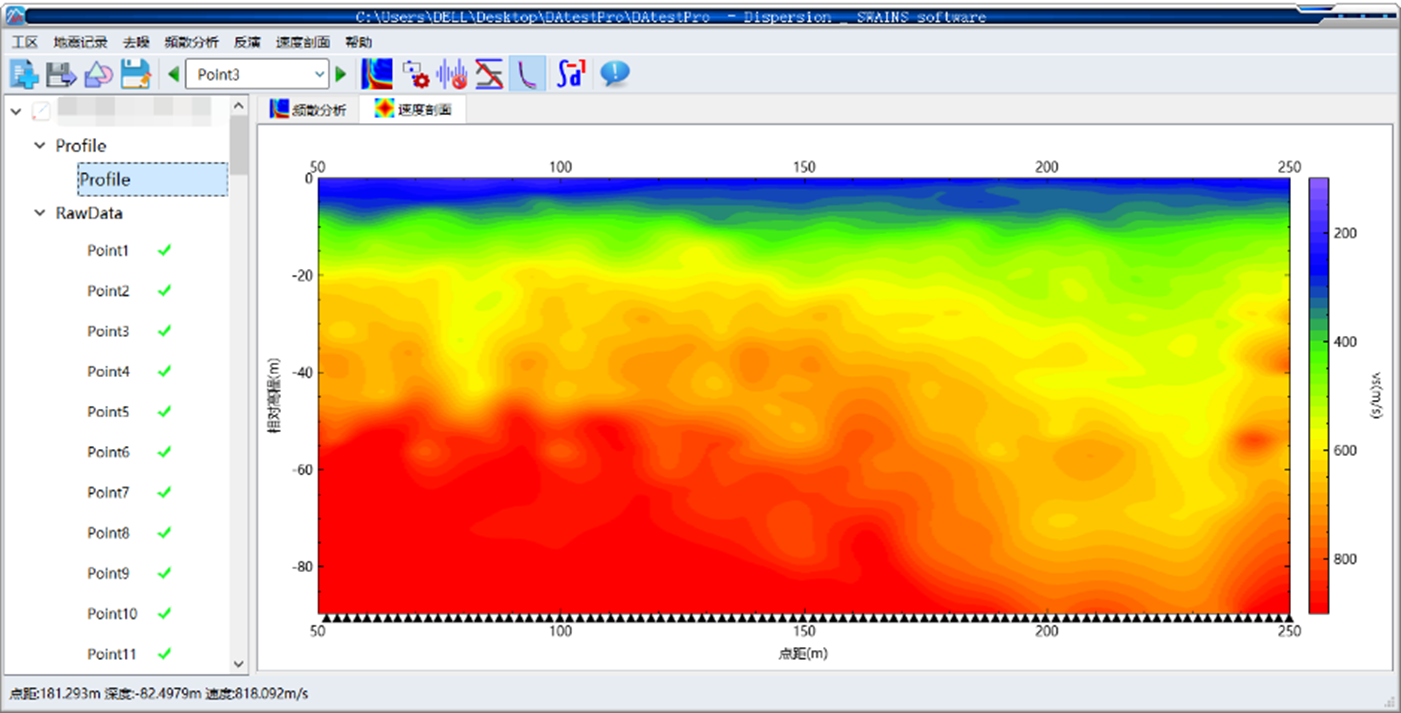Click the status bar coordinate readout text
The width and height of the screenshot is (1401, 713).
159,693
